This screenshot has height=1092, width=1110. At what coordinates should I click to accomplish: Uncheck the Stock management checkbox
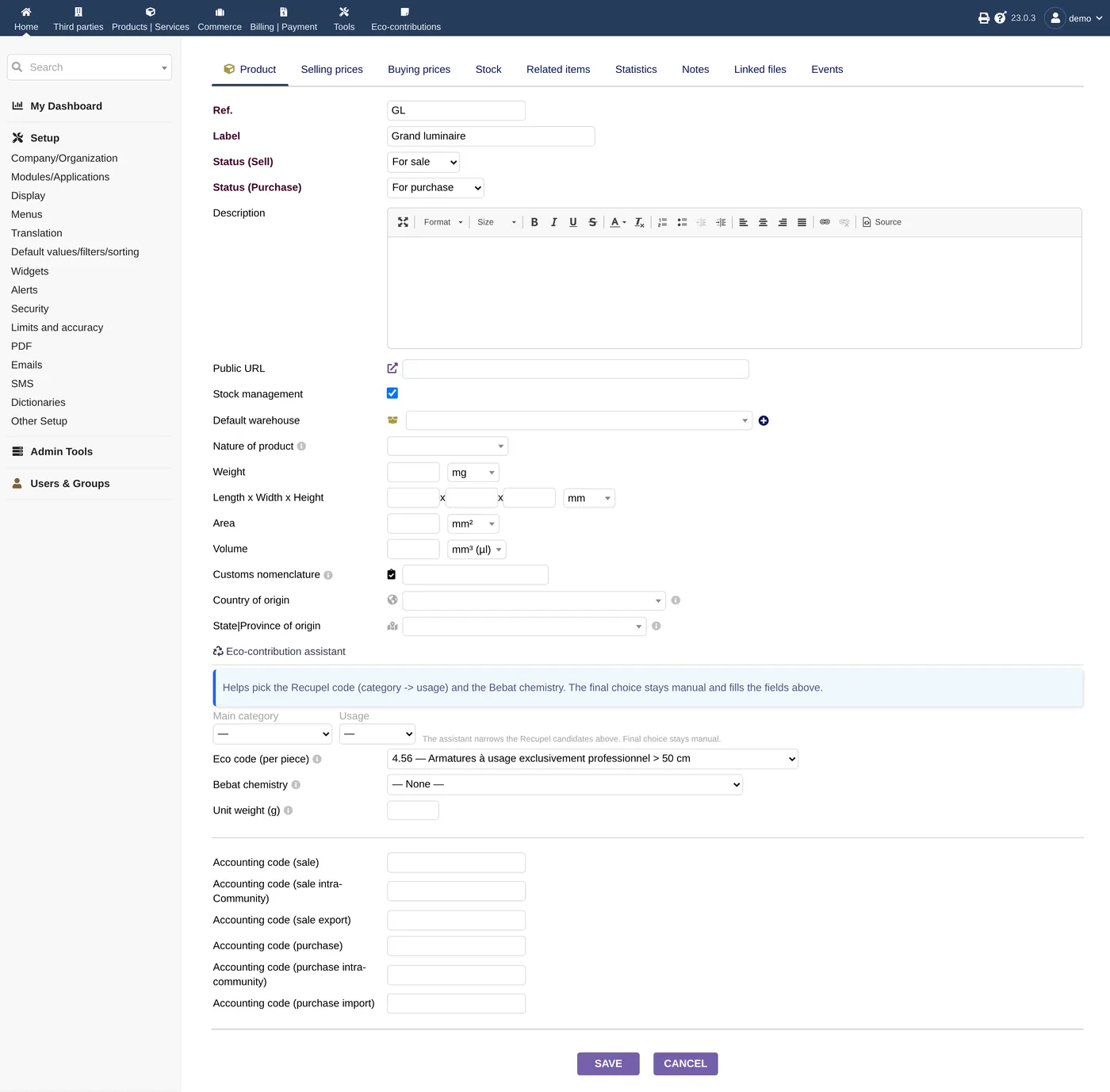click(392, 393)
